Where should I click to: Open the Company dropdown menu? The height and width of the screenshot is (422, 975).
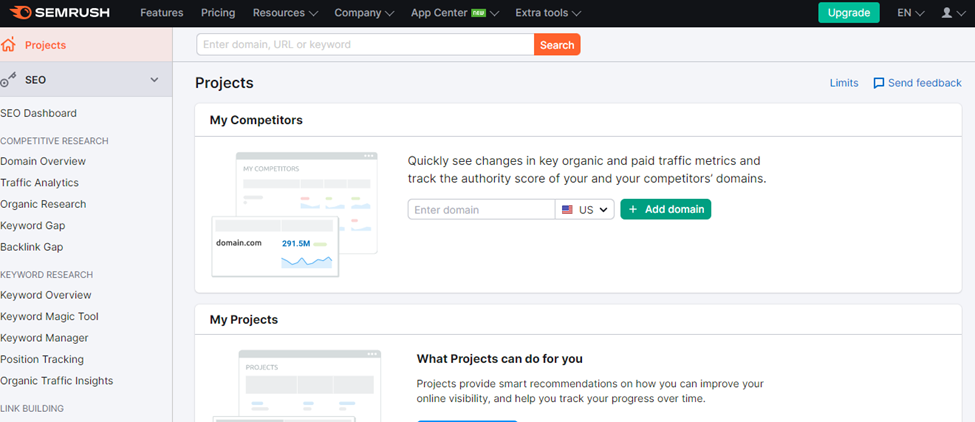364,12
